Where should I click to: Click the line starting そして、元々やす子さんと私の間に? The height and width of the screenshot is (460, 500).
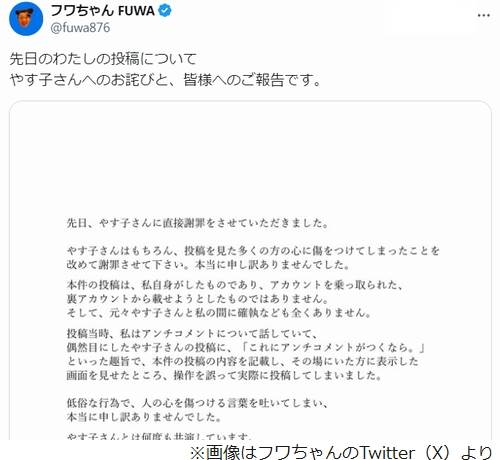coord(219,313)
